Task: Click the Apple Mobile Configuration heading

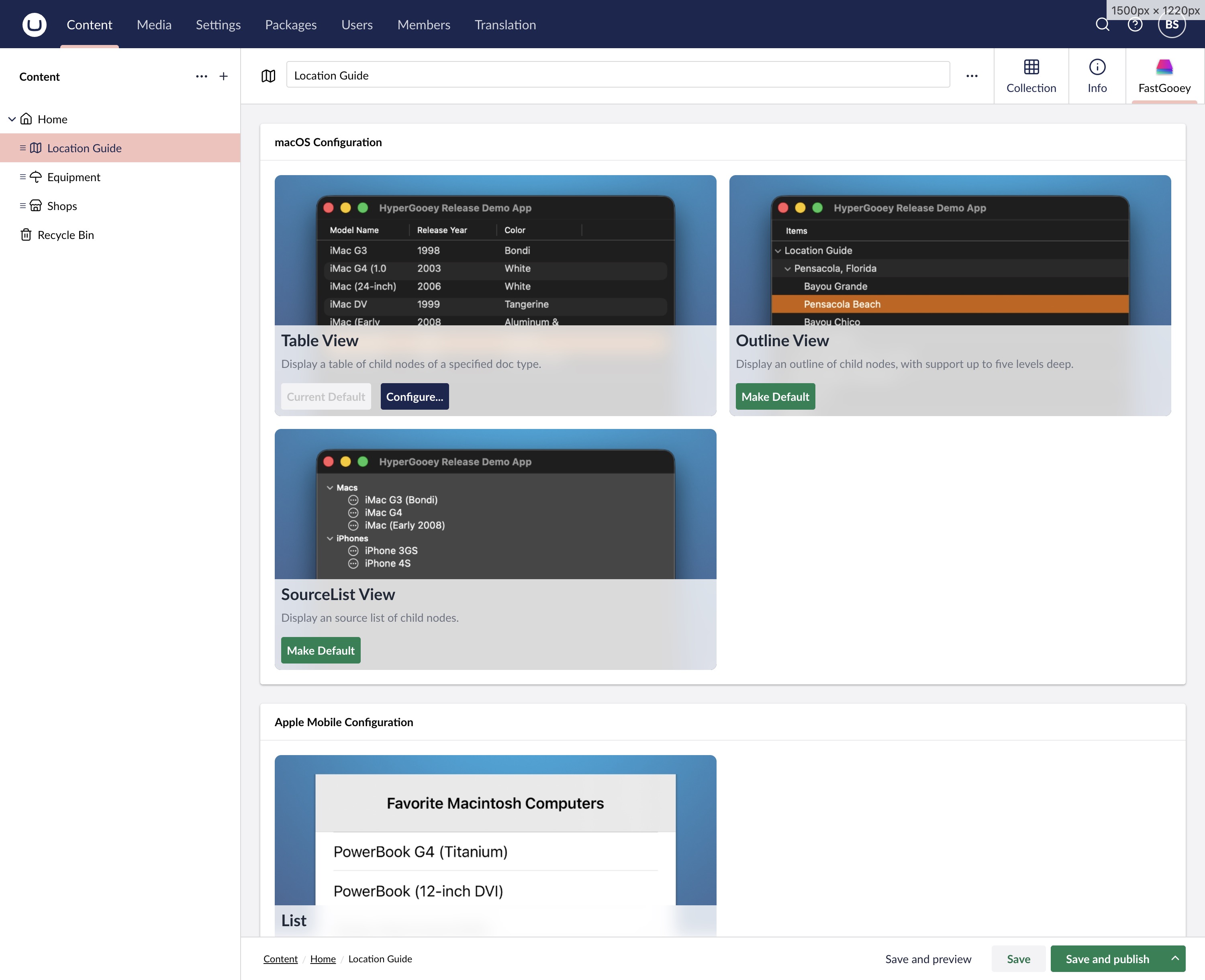Action: click(x=344, y=722)
